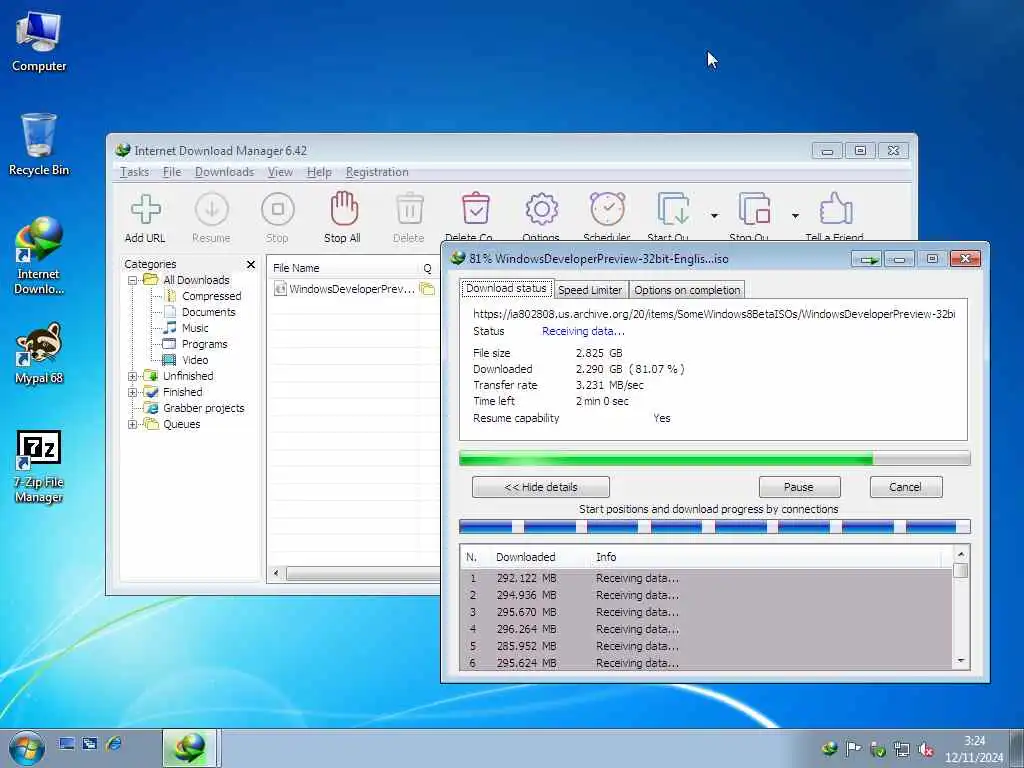Click the green download progress bar
The image size is (1024, 768).
[714, 459]
